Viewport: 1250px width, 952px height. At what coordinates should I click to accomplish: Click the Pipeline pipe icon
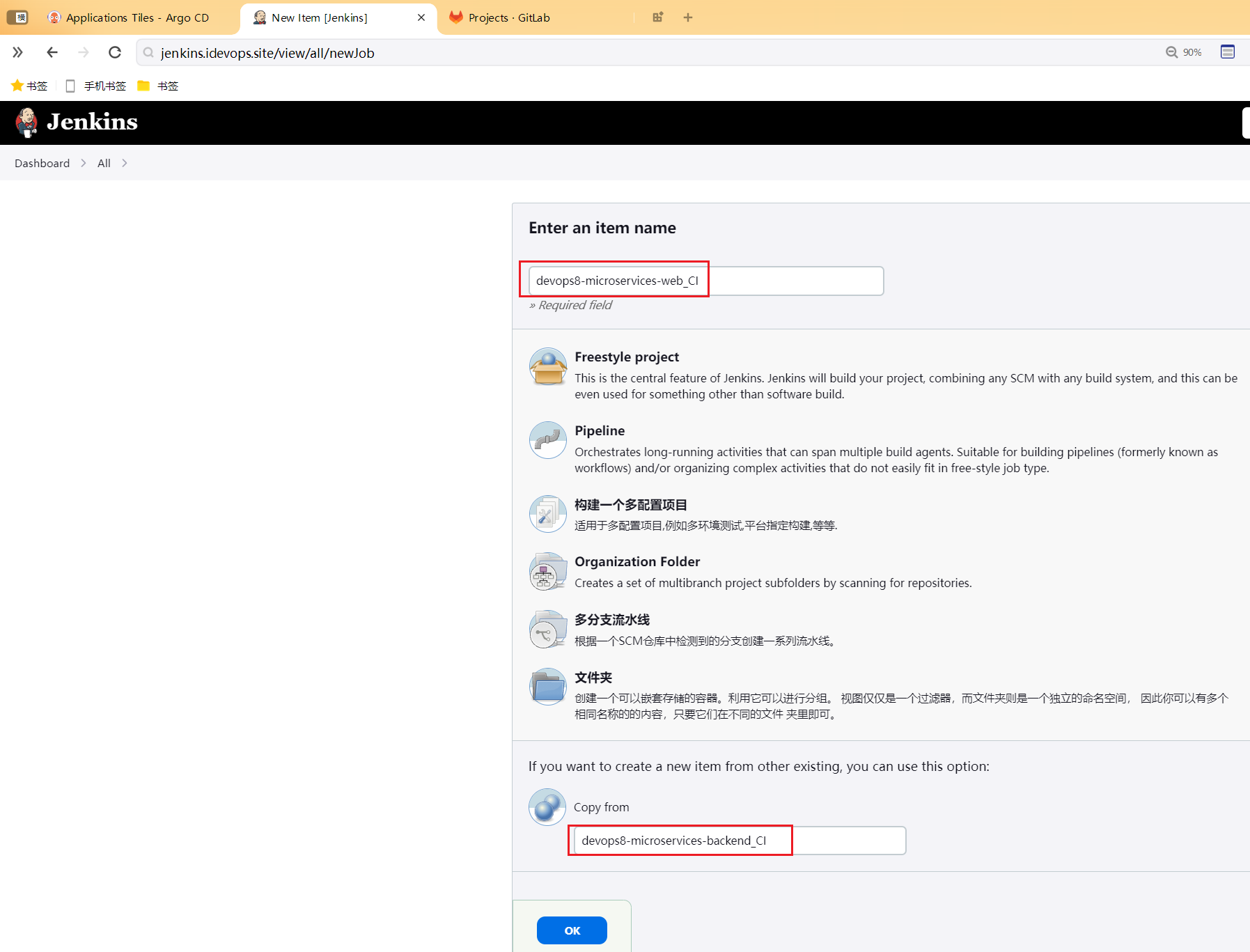(548, 440)
